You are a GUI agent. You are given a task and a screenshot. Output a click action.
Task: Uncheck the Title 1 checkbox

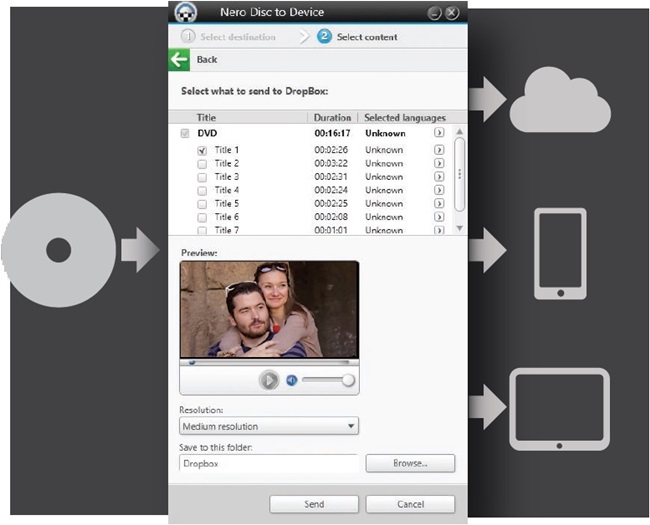[202, 151]
